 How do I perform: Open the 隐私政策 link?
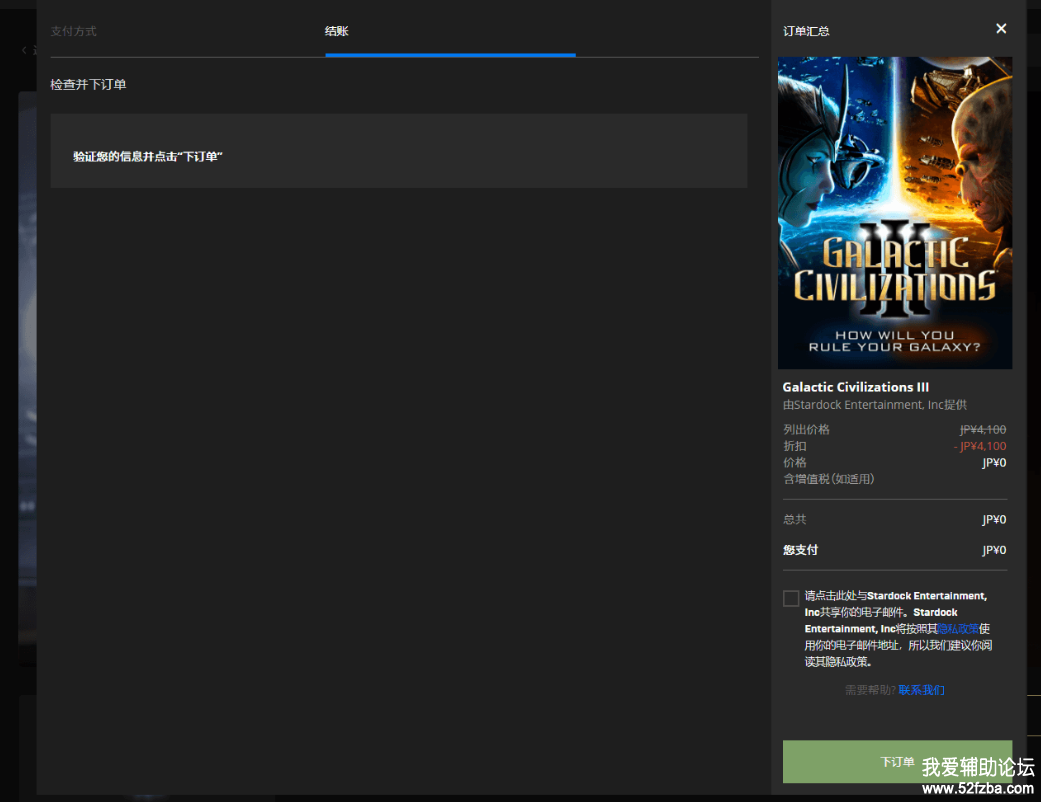point(958,629)
